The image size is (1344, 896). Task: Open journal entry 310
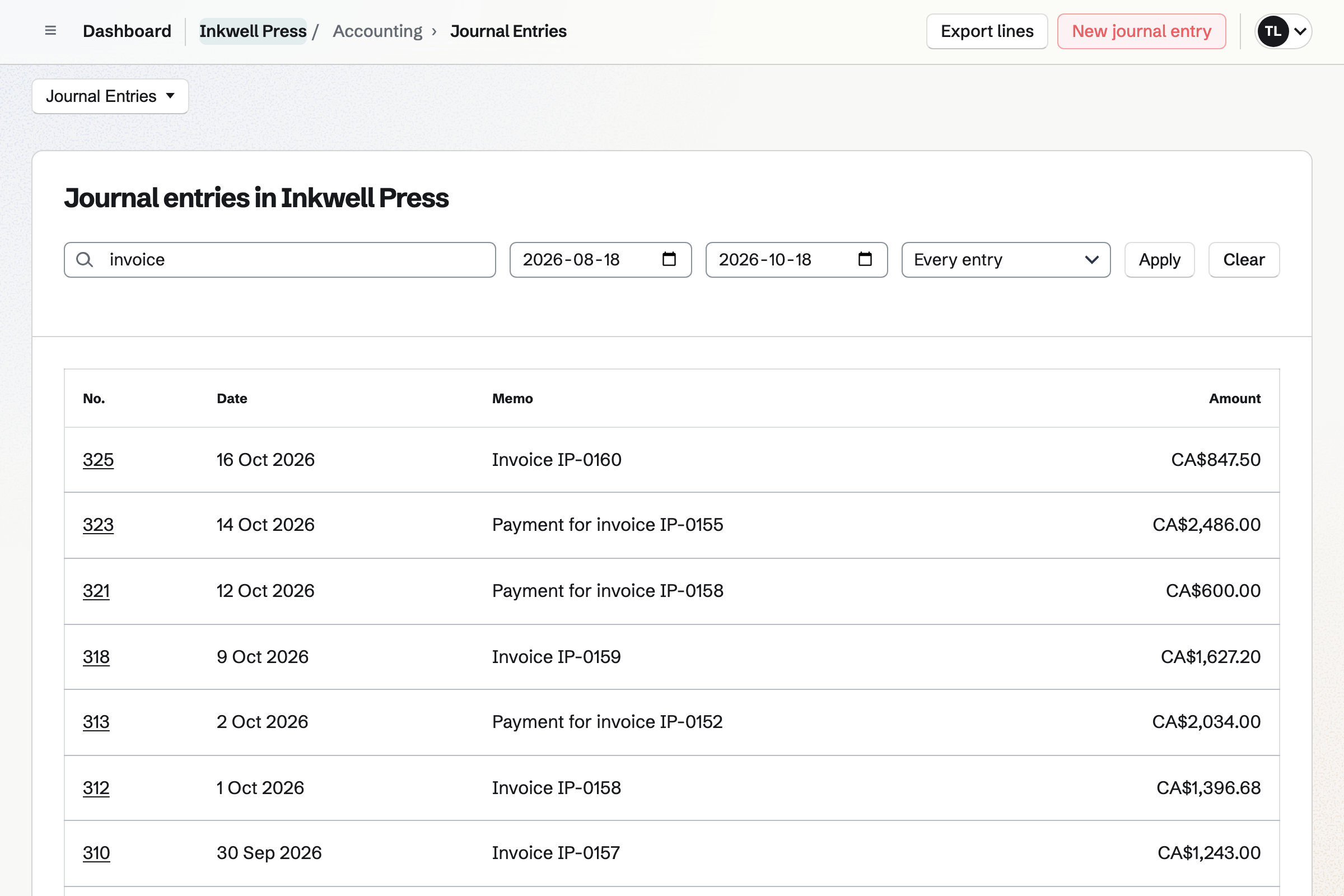tap(96, 853)
